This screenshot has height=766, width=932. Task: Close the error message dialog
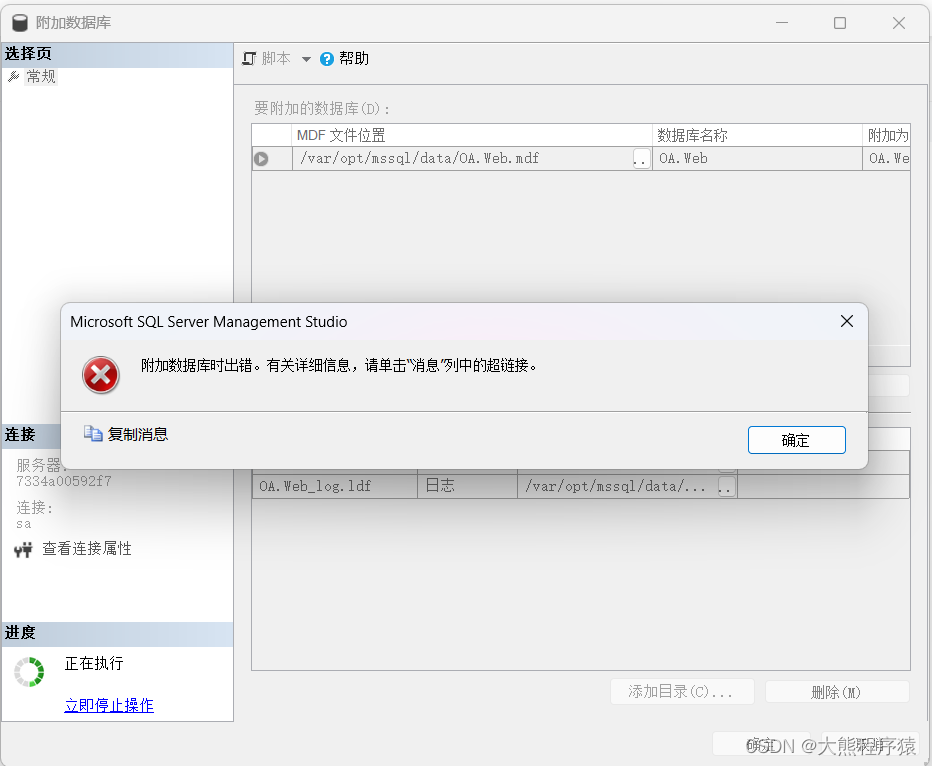pos(846,321)
